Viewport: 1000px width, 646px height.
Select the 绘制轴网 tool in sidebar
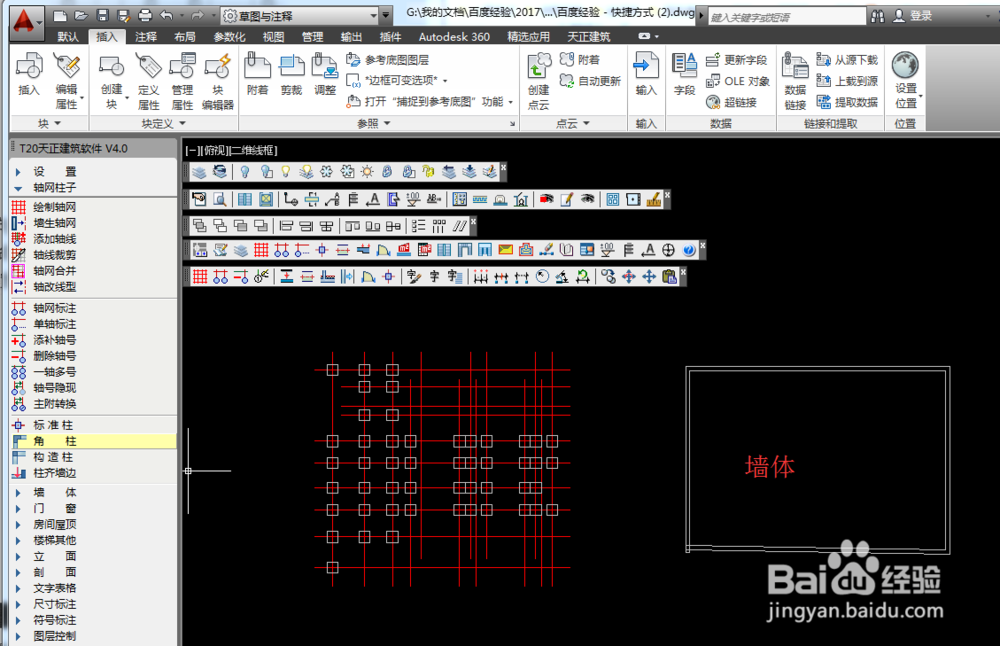(x=54, y=206)
